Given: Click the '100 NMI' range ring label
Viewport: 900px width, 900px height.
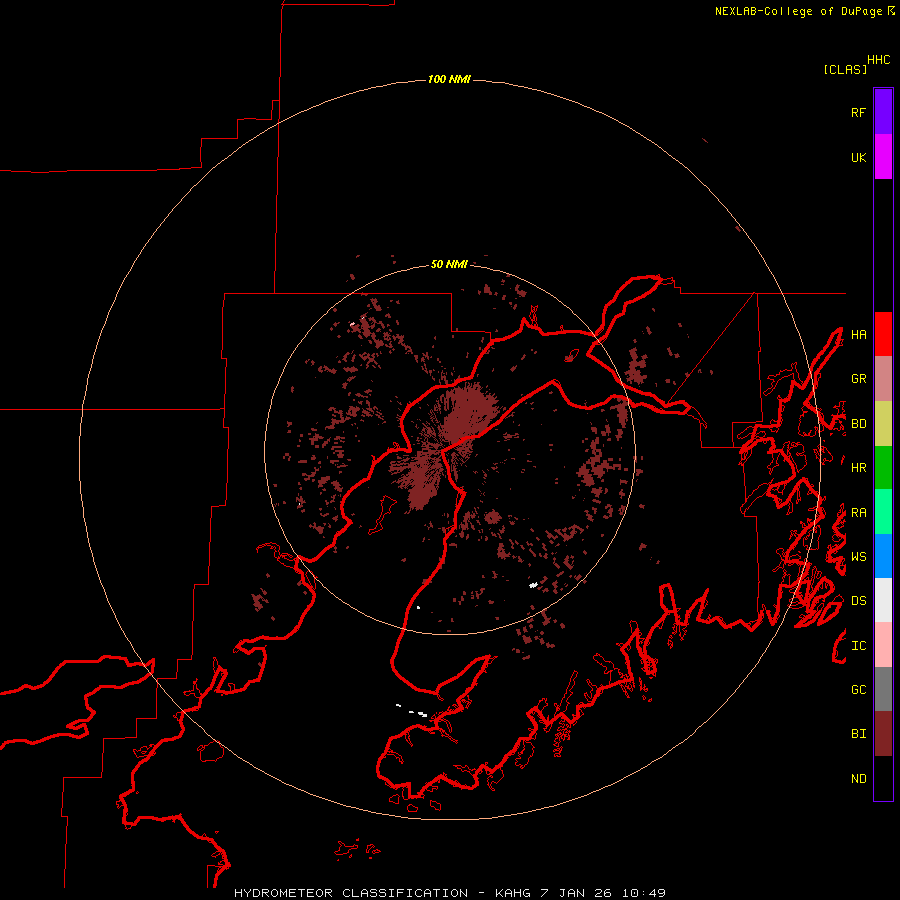Looking at the screenshot, I should click(449, 79).
